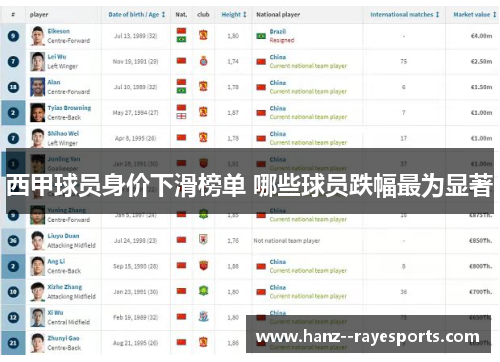Click the China flag in Lei Wu's Nat. column
Screen dimensions: 500x362
click(x=181, y=61)
